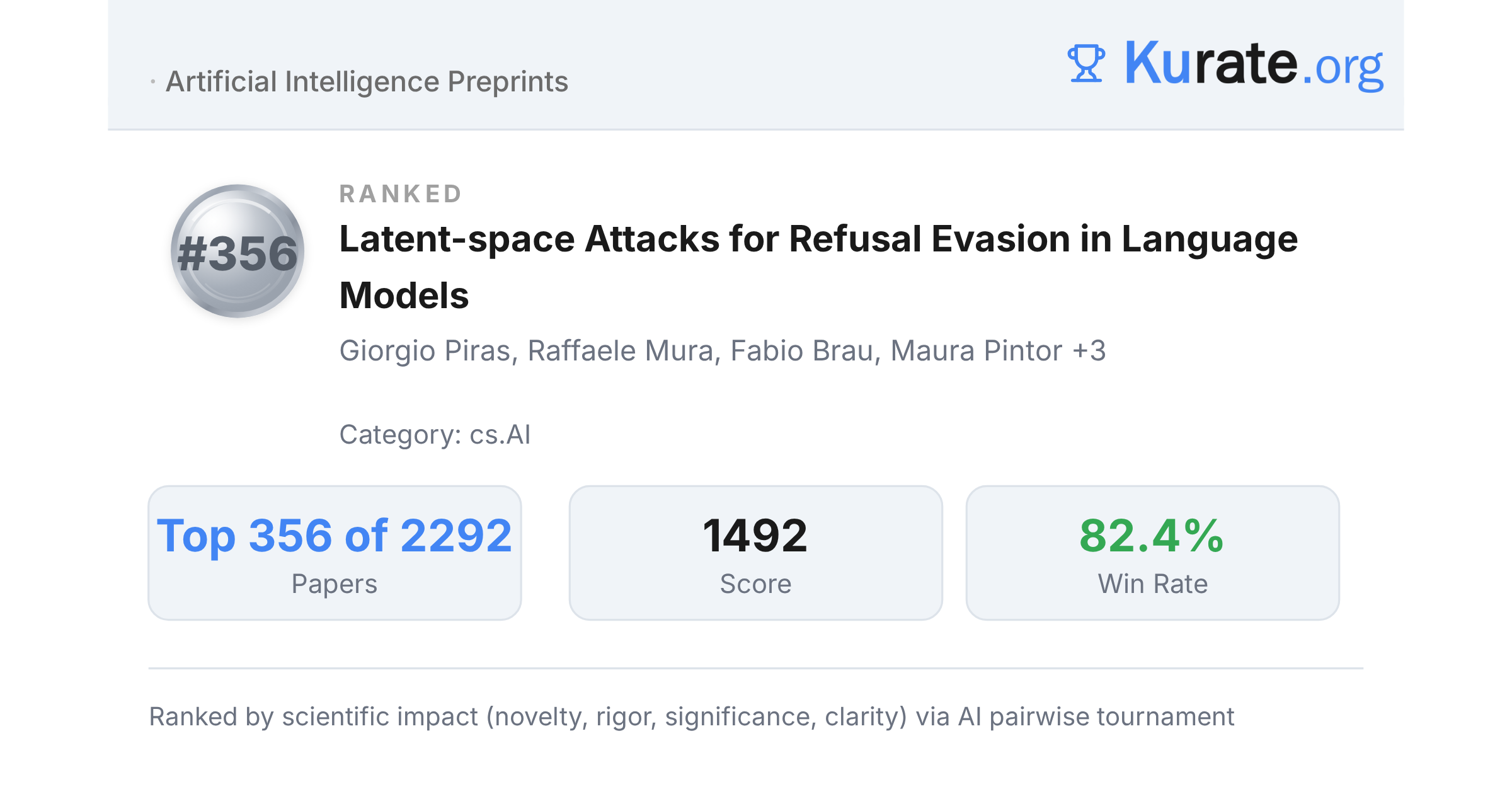Click the silver #356 rank badge
The width and height of the screenshot is (1512, 794).
[x=238, y=251]
